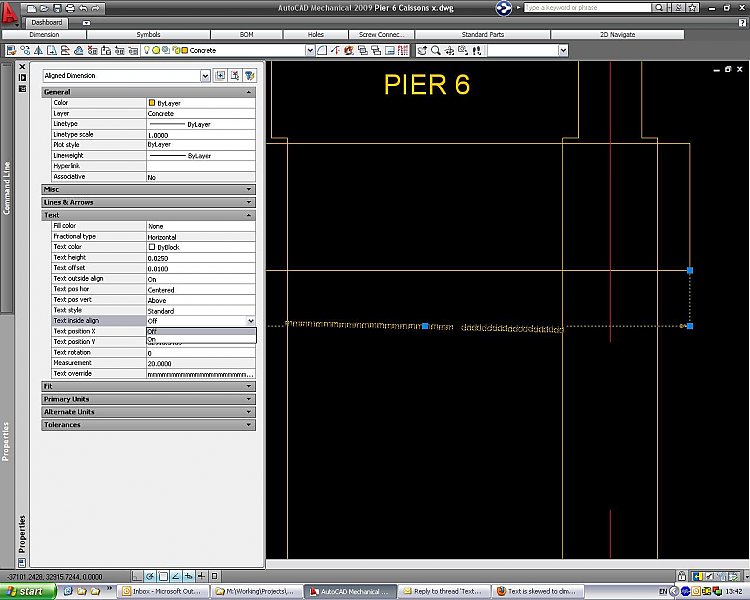Click the Quick Select icon in Properties palette
Screen dimensions: 750x600
pos(249,75)
